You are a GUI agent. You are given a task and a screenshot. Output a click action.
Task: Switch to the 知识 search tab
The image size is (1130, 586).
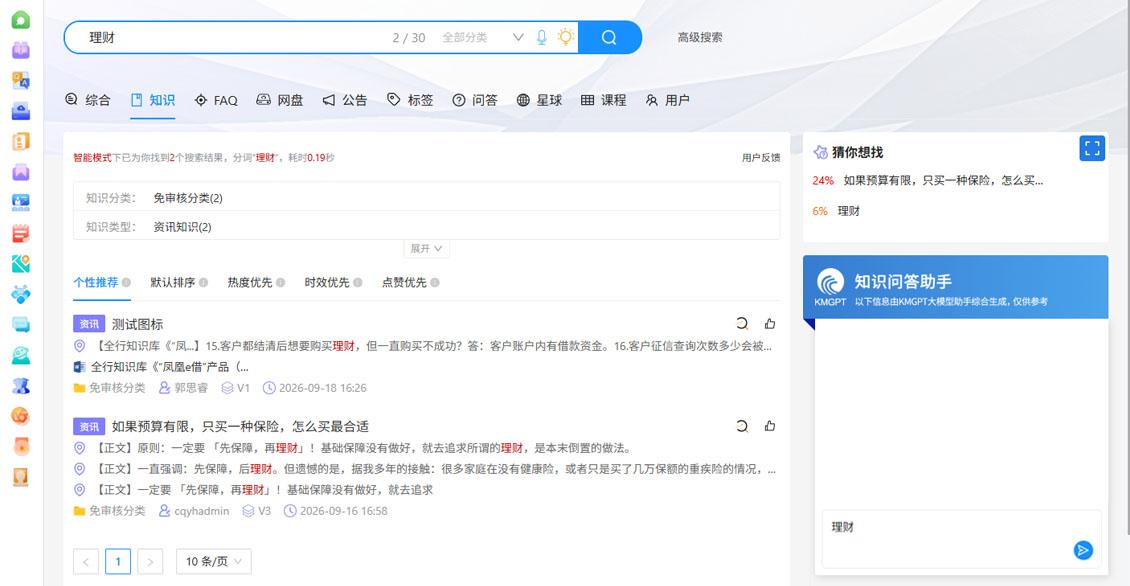pyautogui.click(x=153, y=100)
